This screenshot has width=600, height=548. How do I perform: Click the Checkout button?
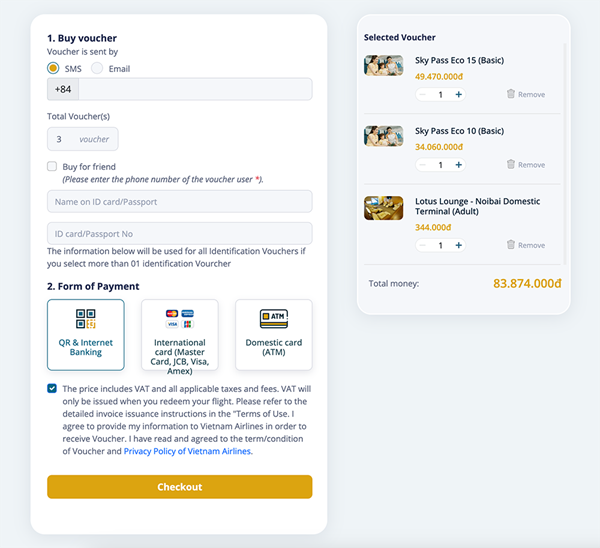(180, 487)
